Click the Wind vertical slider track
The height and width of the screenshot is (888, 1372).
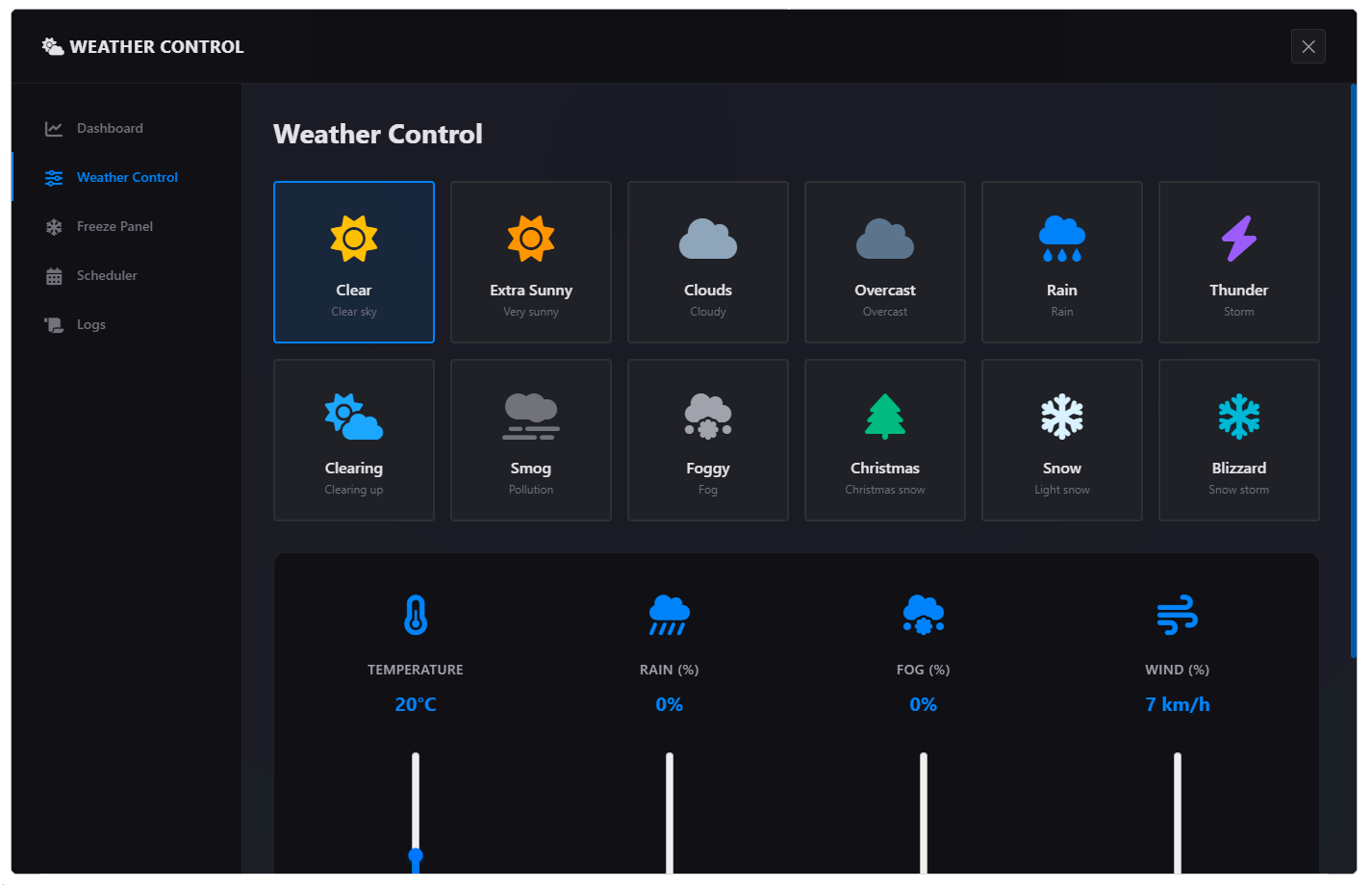[1177, 813]
